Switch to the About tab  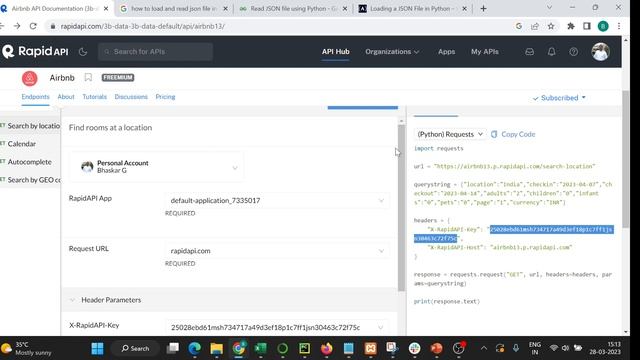click(x=66, y=97)
